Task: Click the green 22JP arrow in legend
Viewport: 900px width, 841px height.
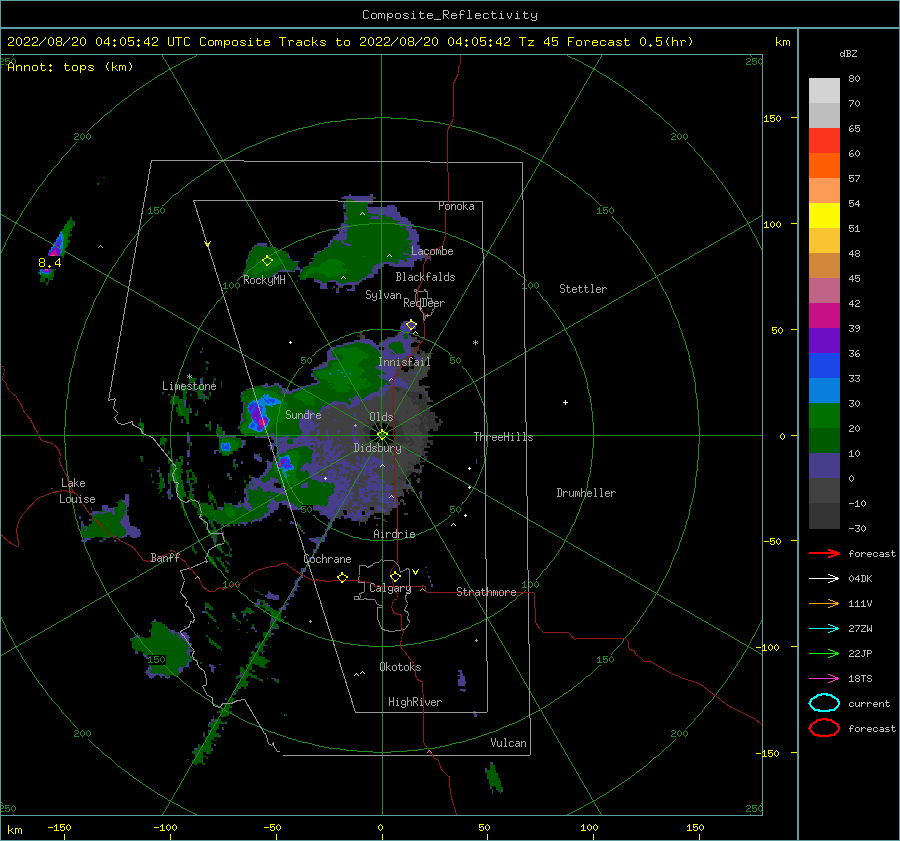Action: [x=824, y=653]
